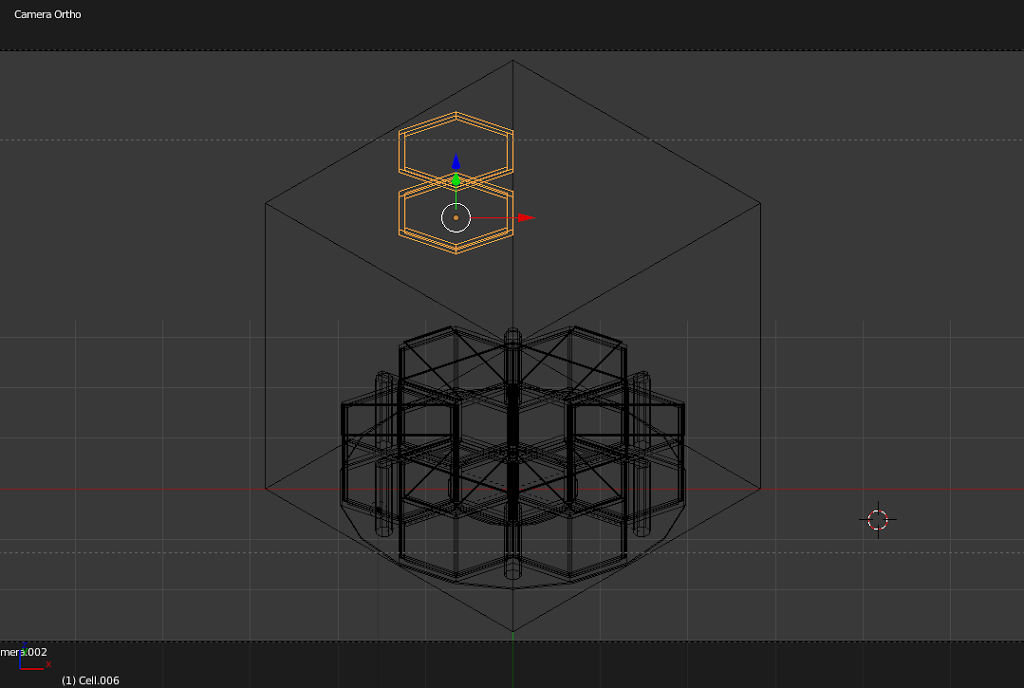This screenshot has height=688, width=1024.
Task: Click the bottom apex of the camera frame
Action: tap(513, 631)
